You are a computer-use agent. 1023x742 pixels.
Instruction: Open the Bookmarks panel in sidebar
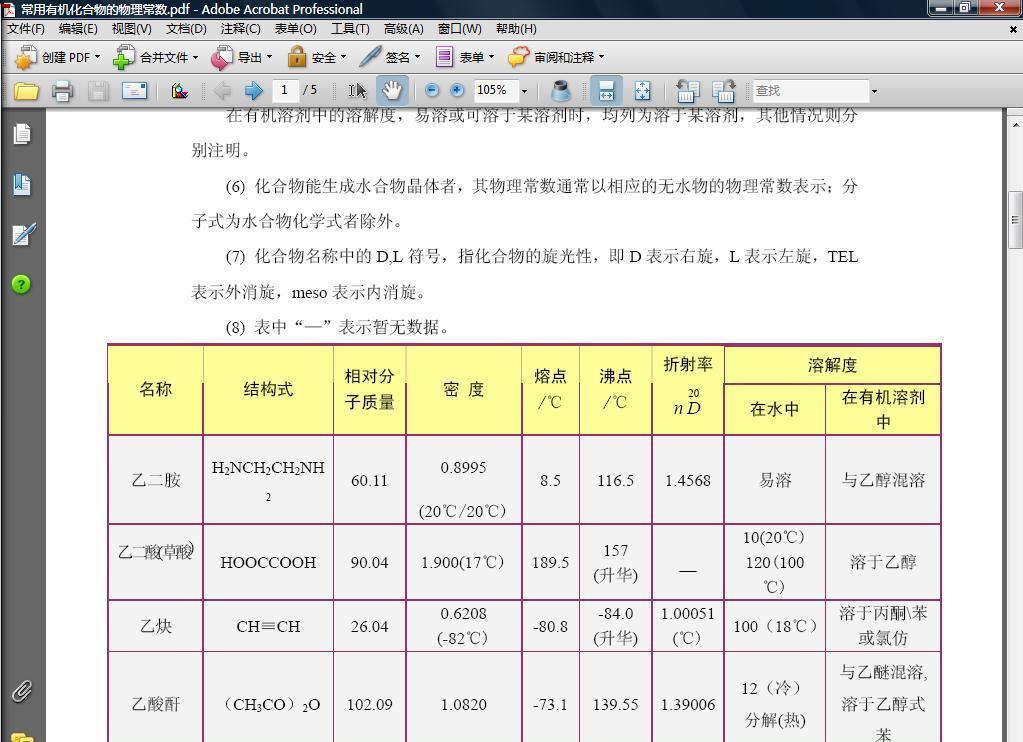point(22,184)
